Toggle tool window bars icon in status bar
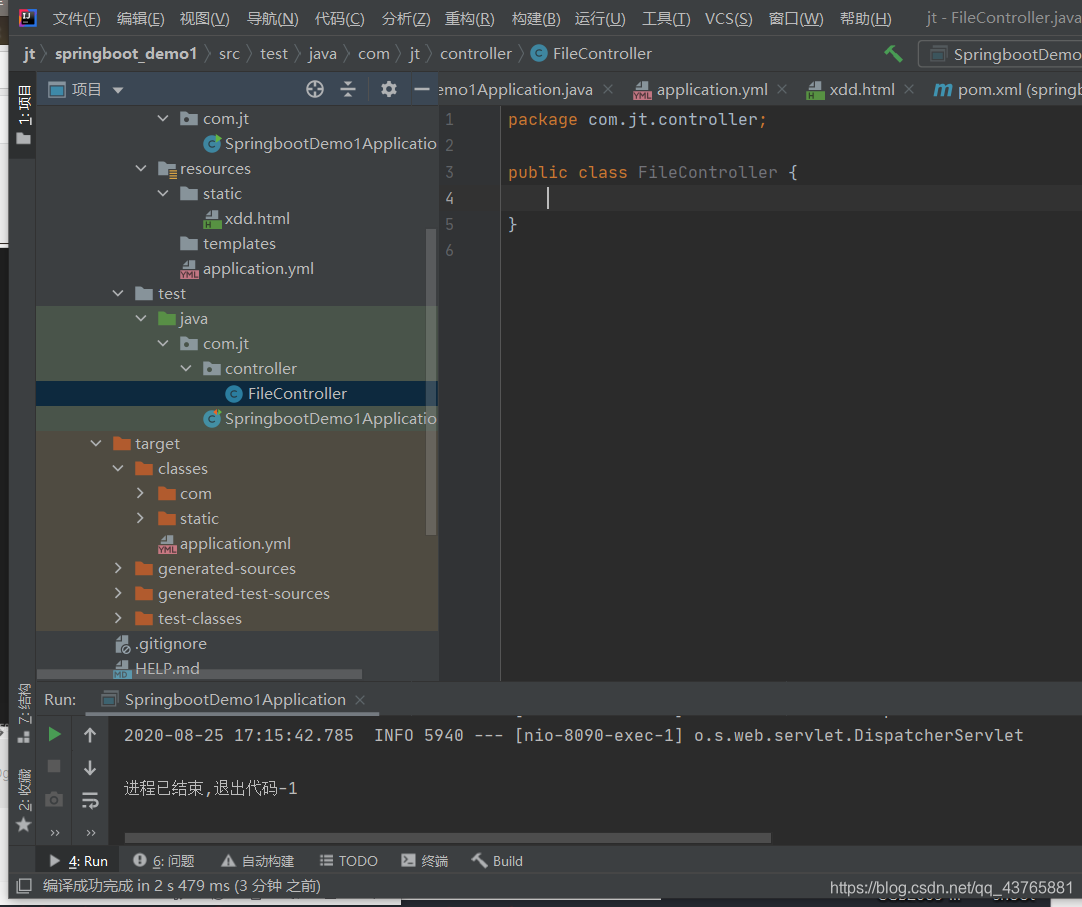The height and width of the screenshot is (907, 1082). [24, 886]
